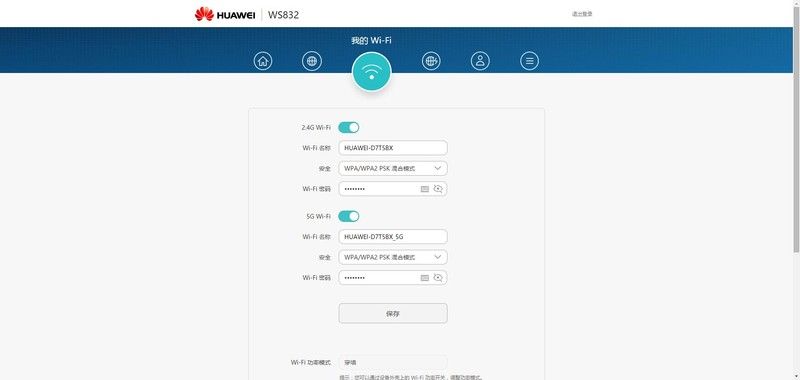
Task: Open the Internet globe icon
Action: click(312, 61)
